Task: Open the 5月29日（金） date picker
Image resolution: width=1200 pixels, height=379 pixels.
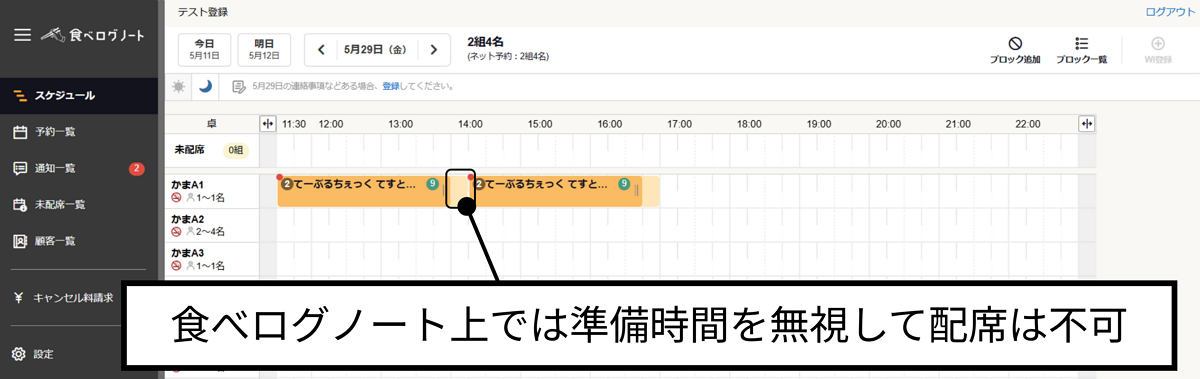Action: 377,49
